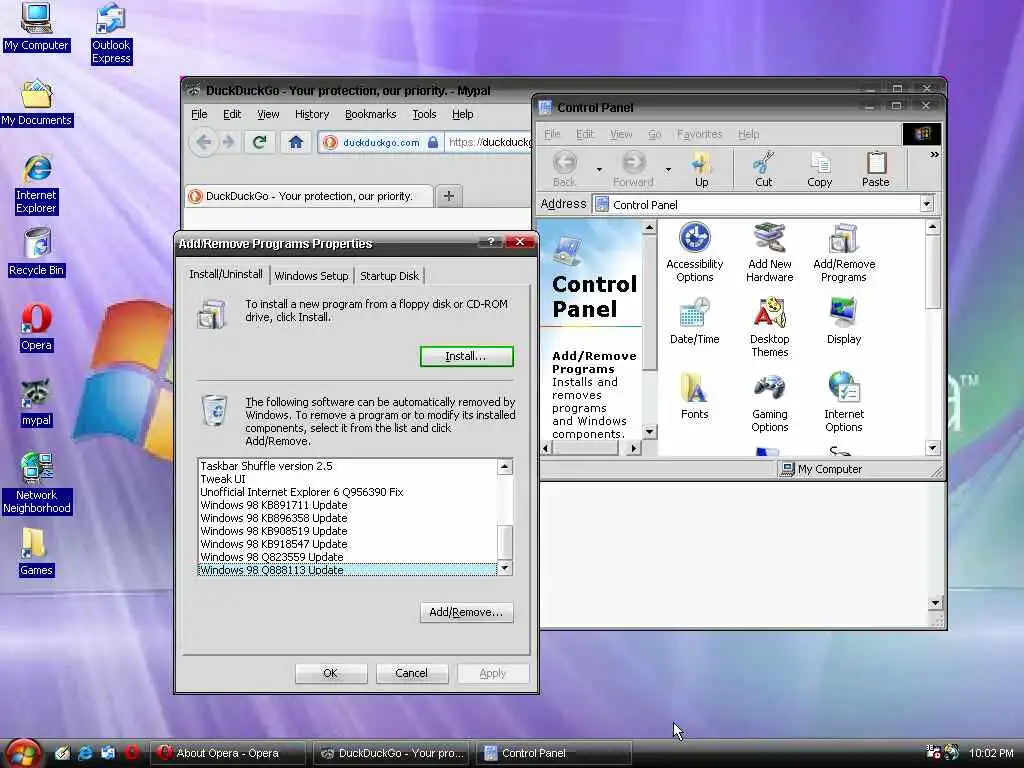Select Taskbar Shuffle version 2.5 entry
Viewport: 1024px width, 768px height.
347,466
